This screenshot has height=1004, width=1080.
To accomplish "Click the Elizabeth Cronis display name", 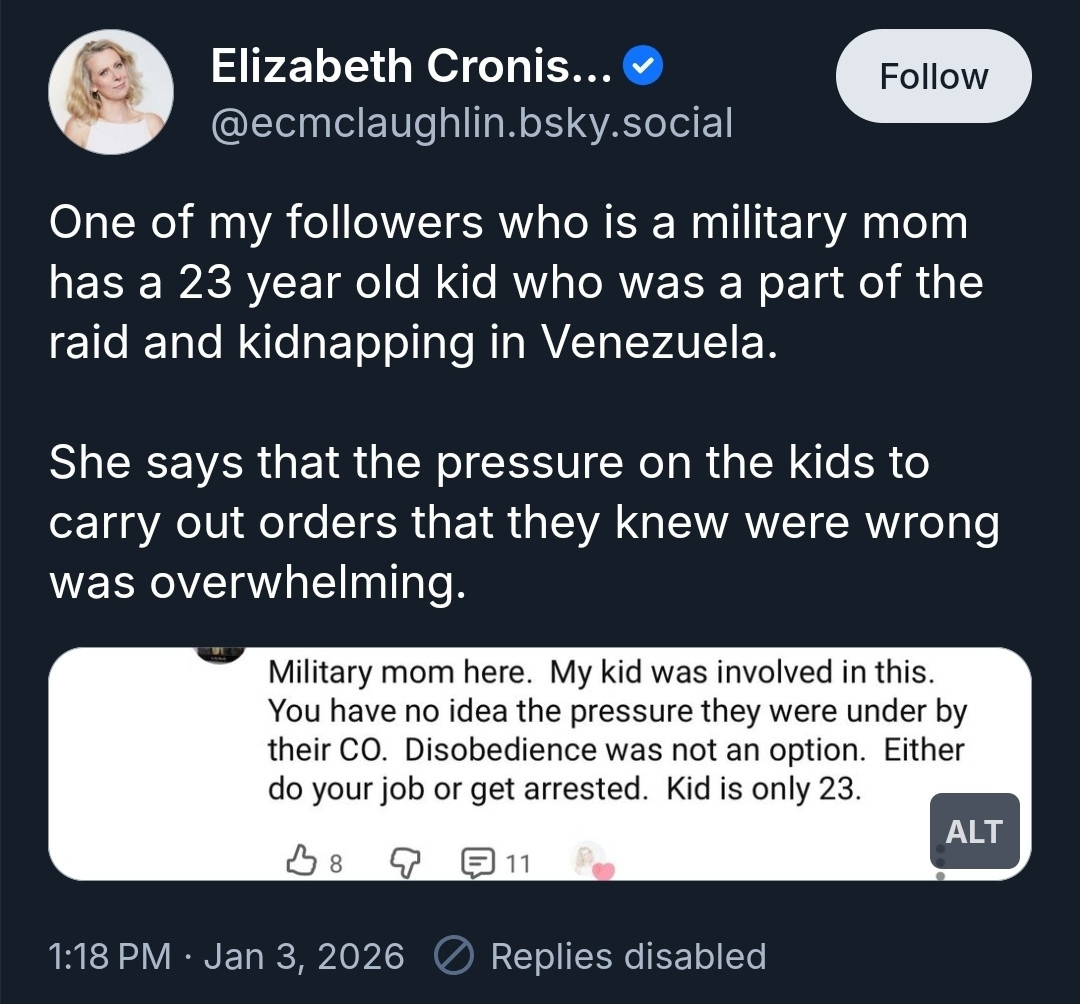I will pyautogui.click(x=411, y=68).
